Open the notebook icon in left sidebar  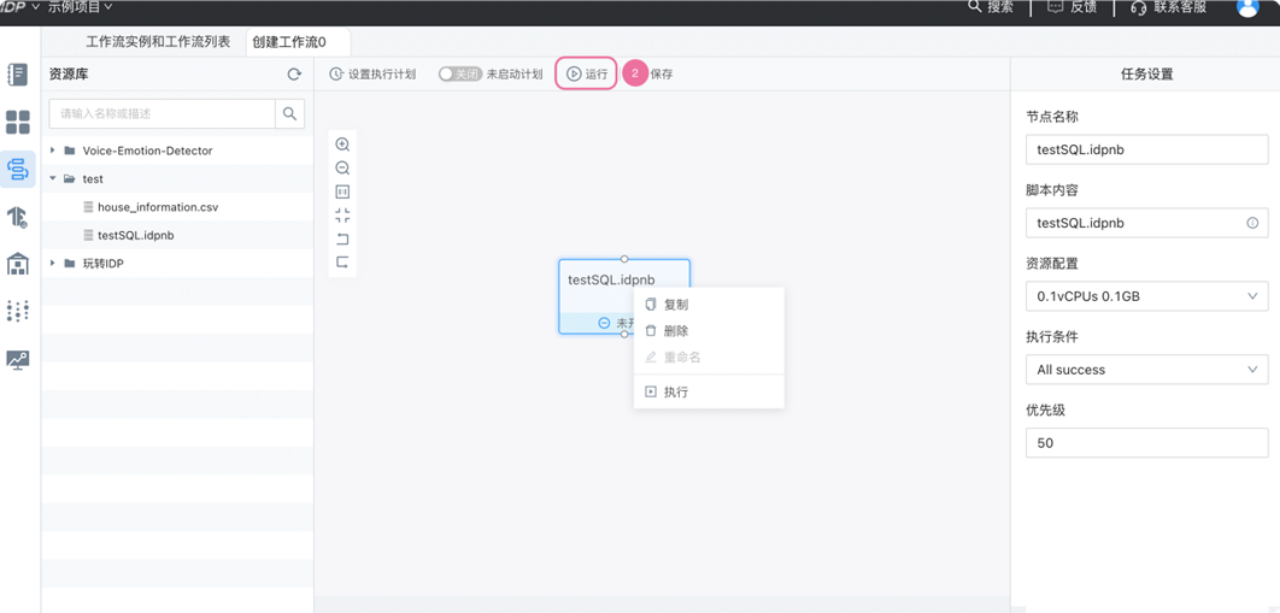click(x=18, y=75)
